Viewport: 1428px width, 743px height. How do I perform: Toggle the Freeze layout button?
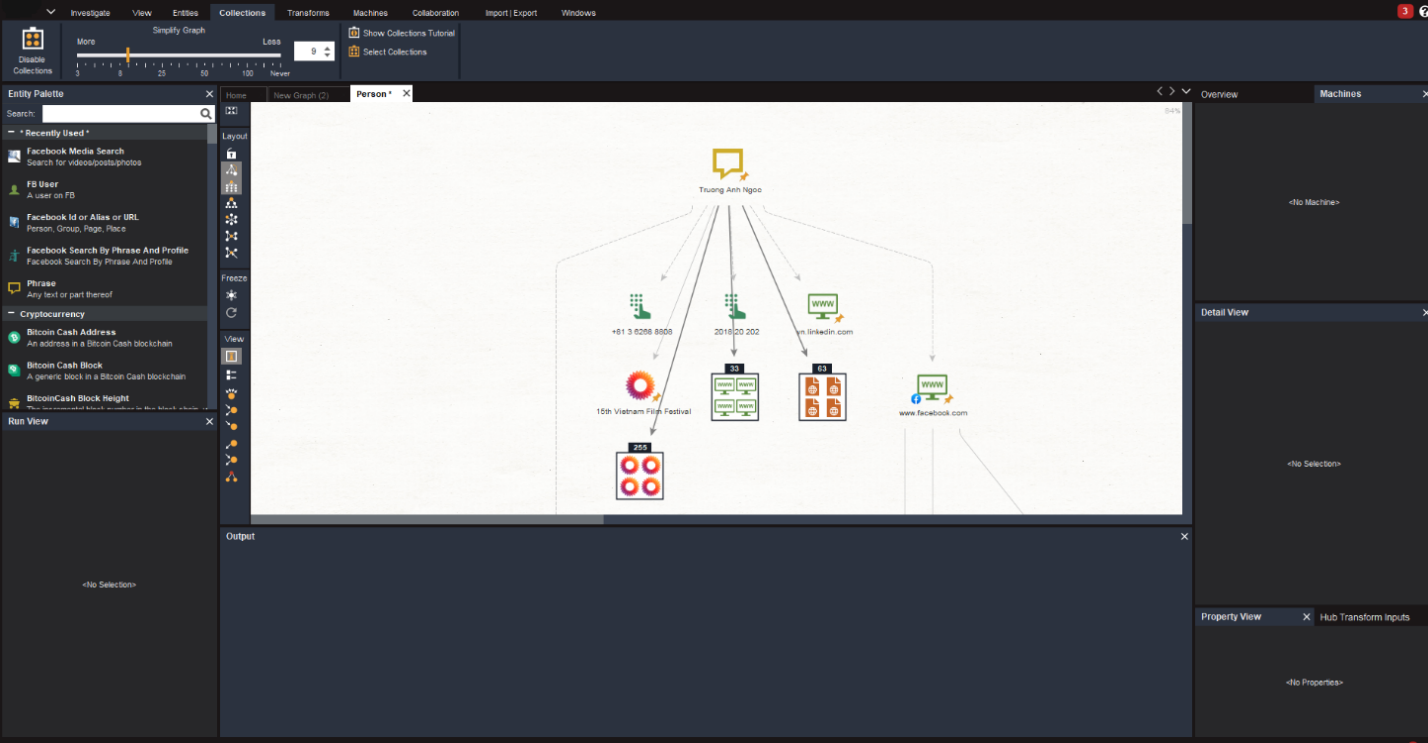point(231,295)
